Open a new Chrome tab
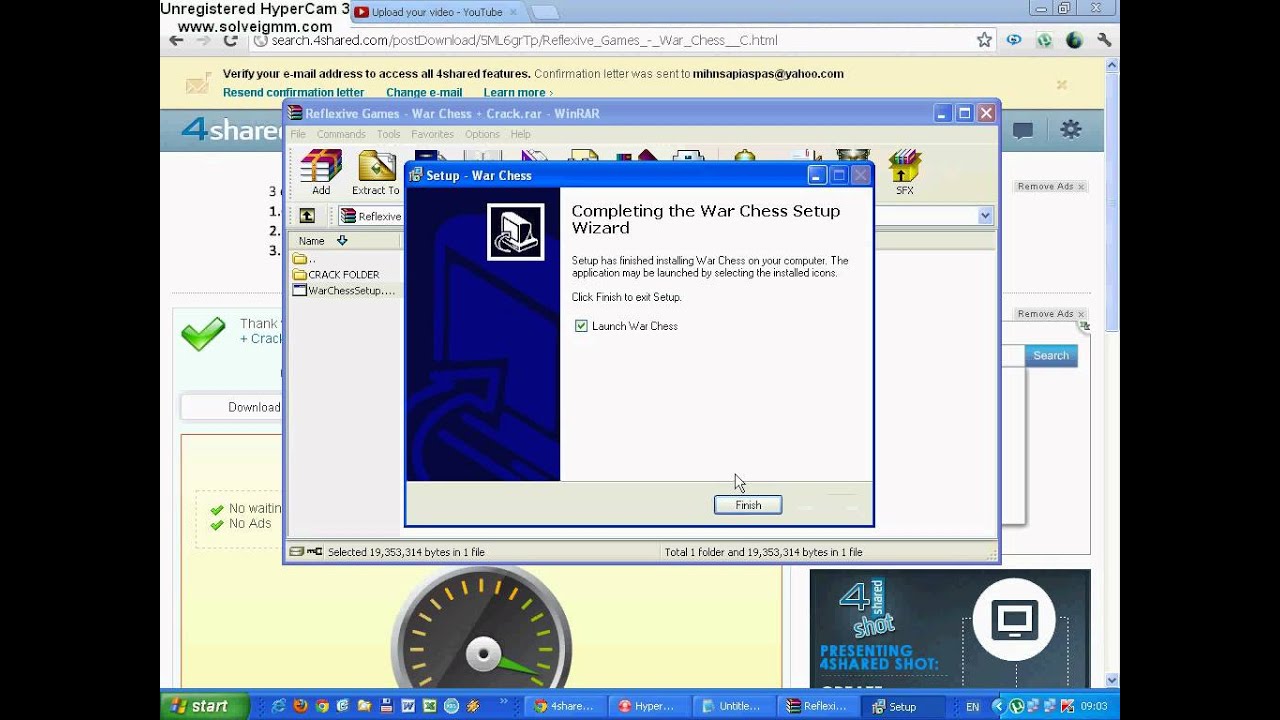Viewport: 1280px width, 720px height. 544,12
